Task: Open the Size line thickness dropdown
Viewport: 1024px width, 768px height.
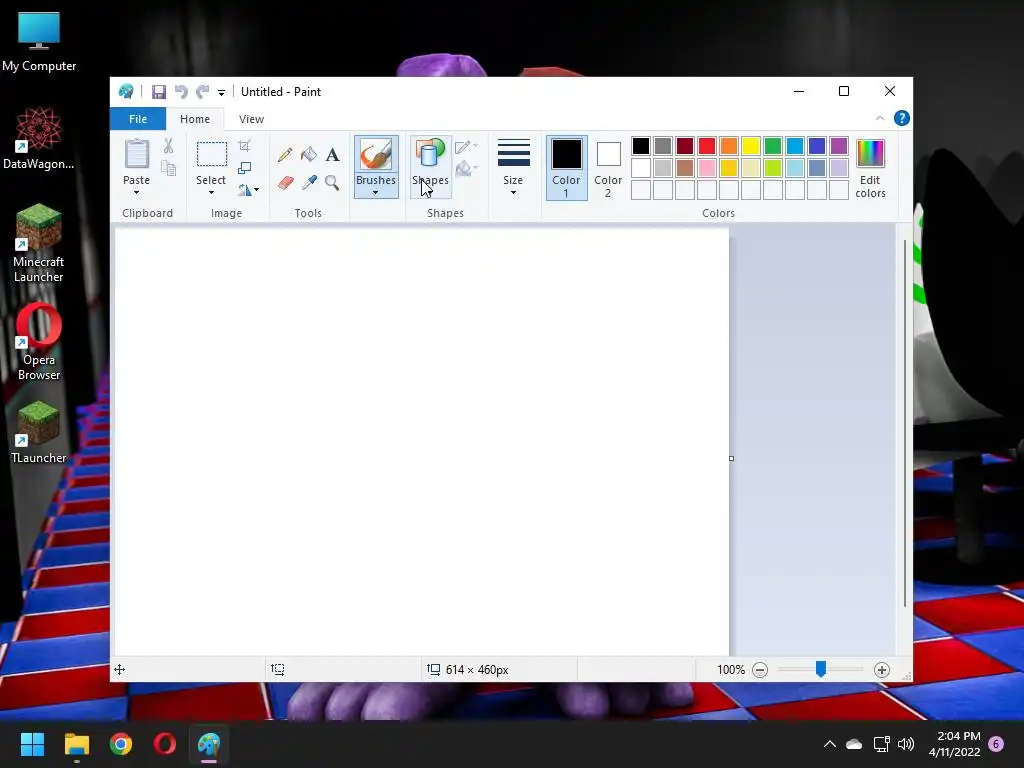Action: click(x=513, y=167)
